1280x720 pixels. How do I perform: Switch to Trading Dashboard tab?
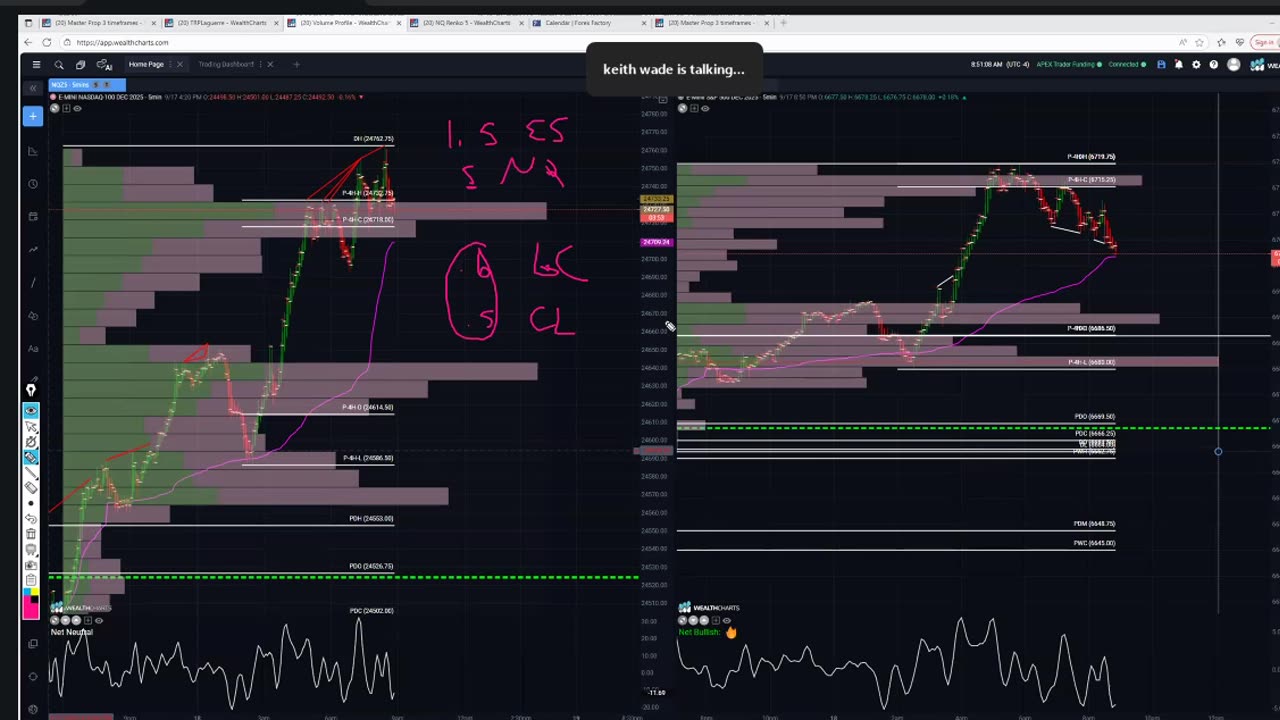[x=225, y=64]
